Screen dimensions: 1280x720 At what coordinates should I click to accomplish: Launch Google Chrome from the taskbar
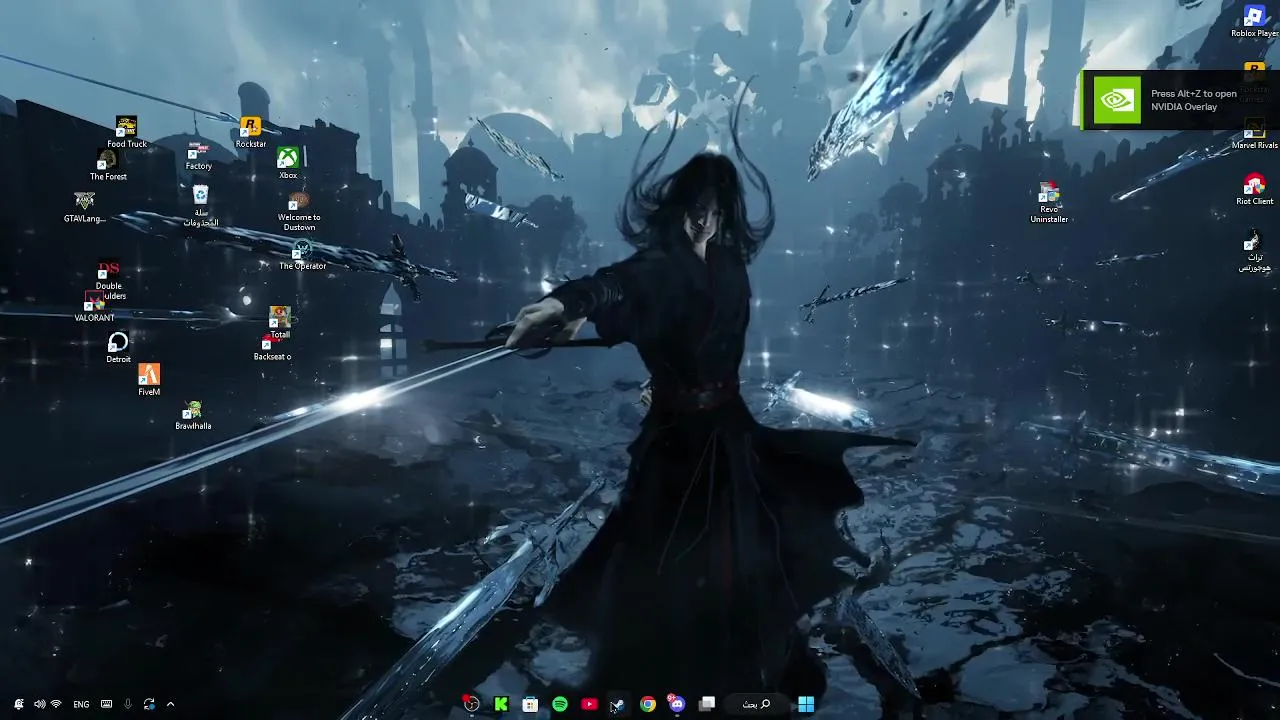pyautogui.click(x=648, y=704)
